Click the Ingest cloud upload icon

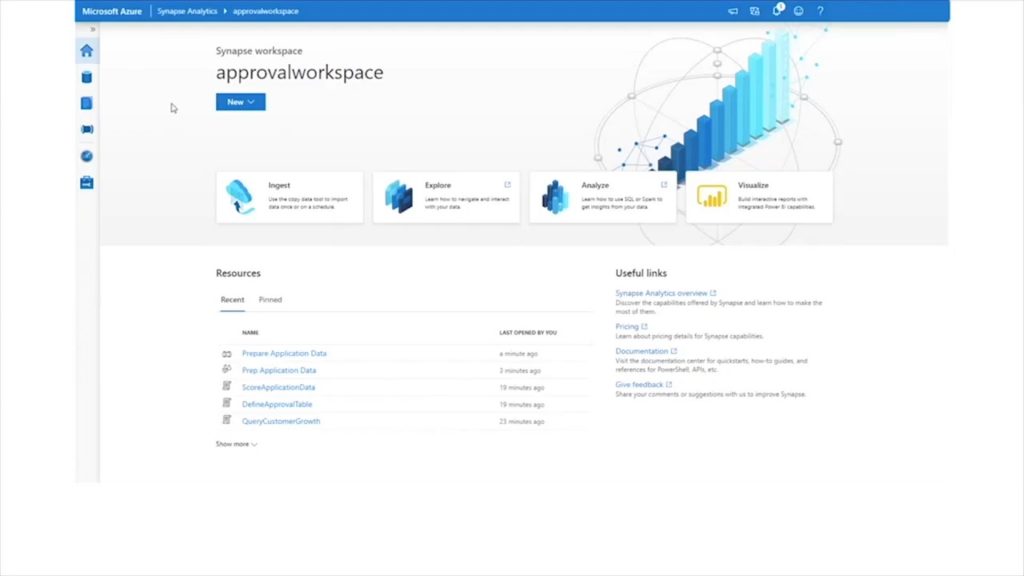pyautogui.click(x=240, y=197)
